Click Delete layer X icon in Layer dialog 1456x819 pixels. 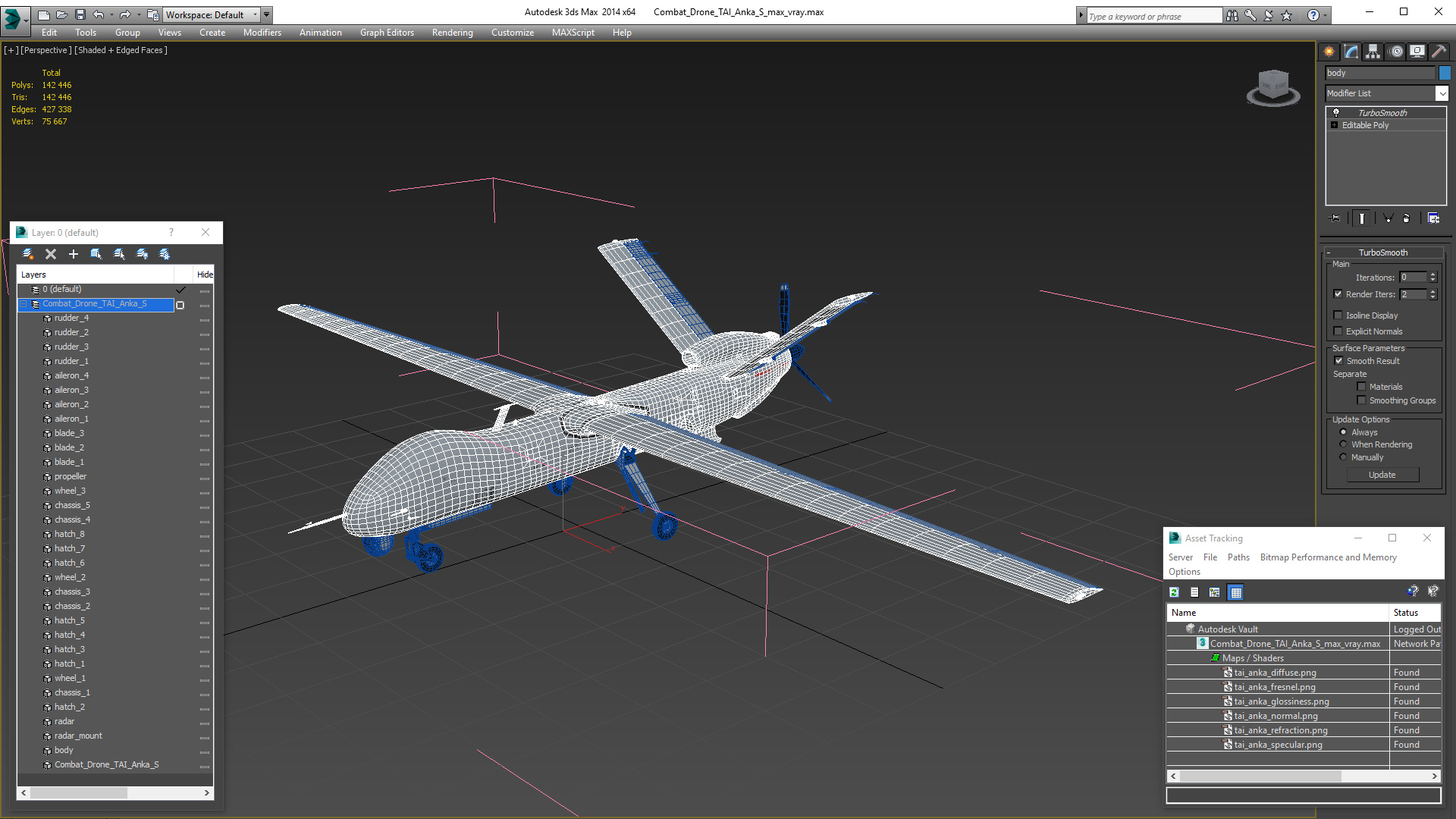(x=51, y=254)
